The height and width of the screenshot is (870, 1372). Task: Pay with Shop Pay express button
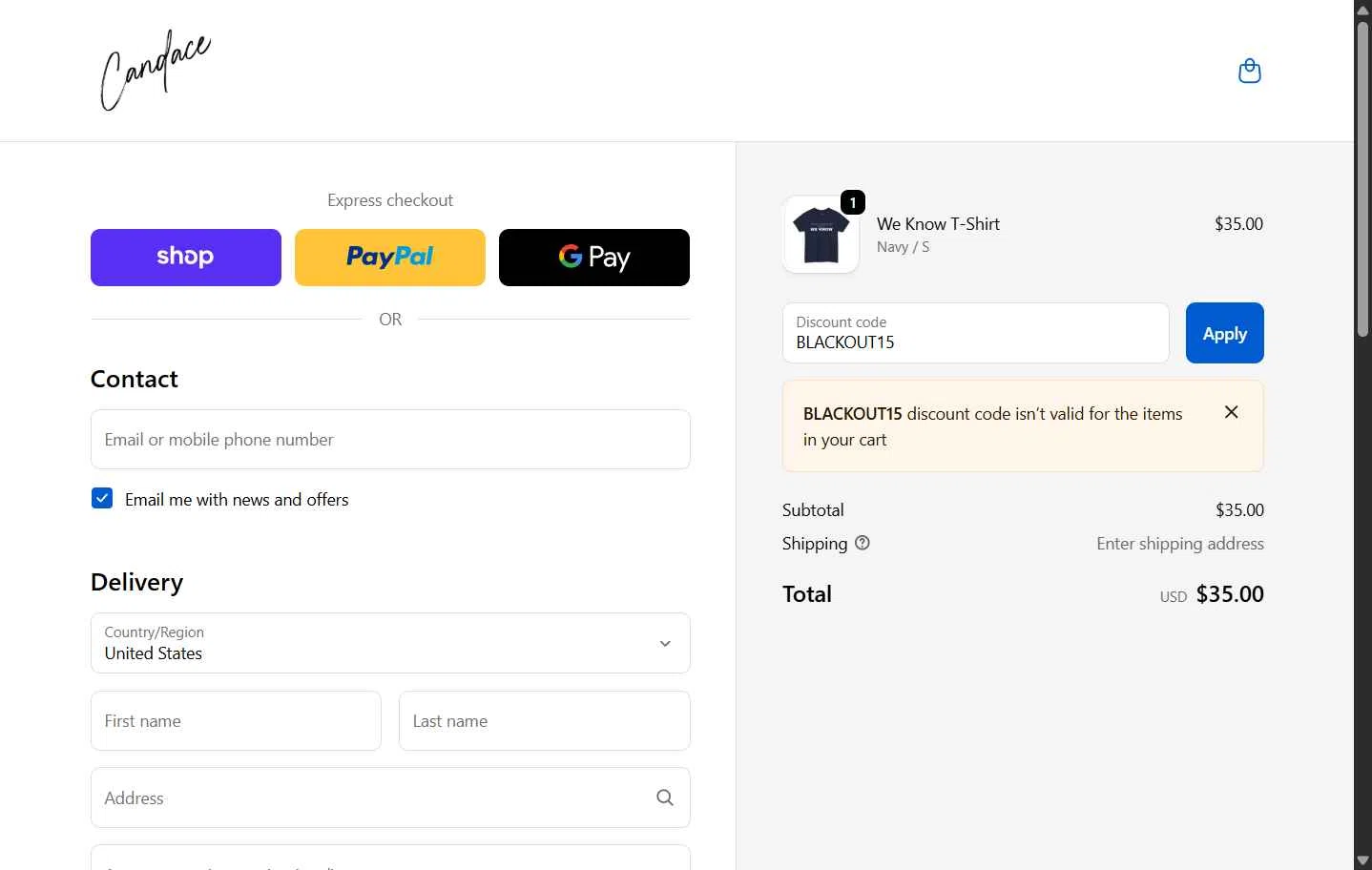click(x=186, y=258)
